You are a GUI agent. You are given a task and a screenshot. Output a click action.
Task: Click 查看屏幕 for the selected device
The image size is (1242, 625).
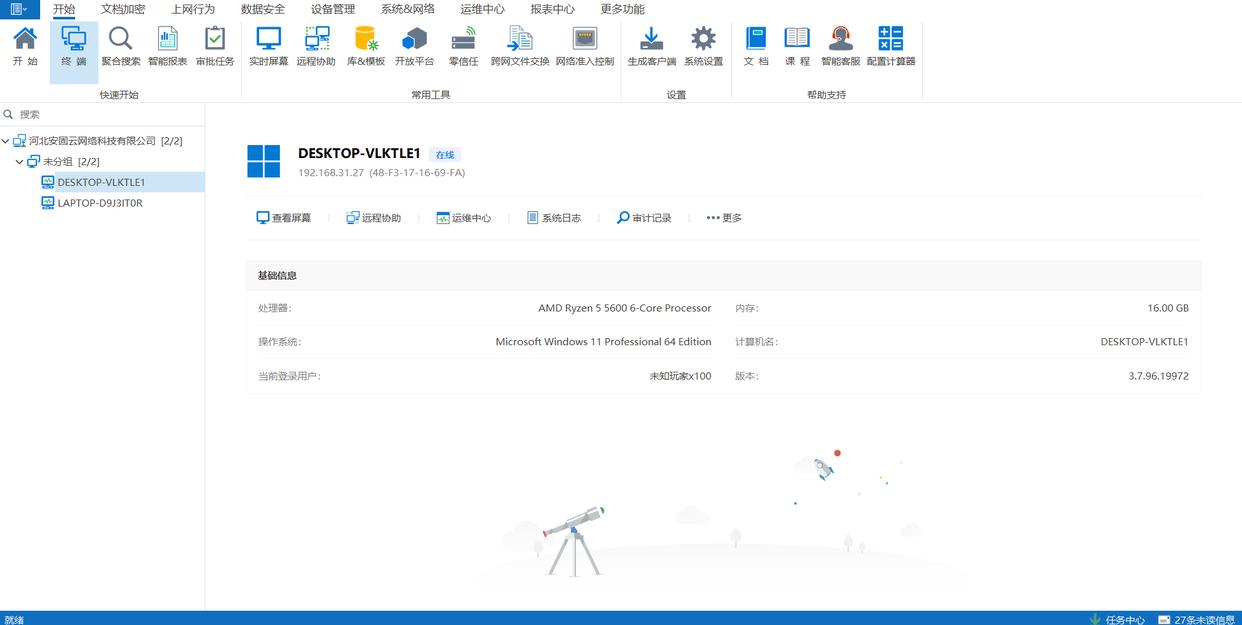pyautogui.click(x=284, y=218)
